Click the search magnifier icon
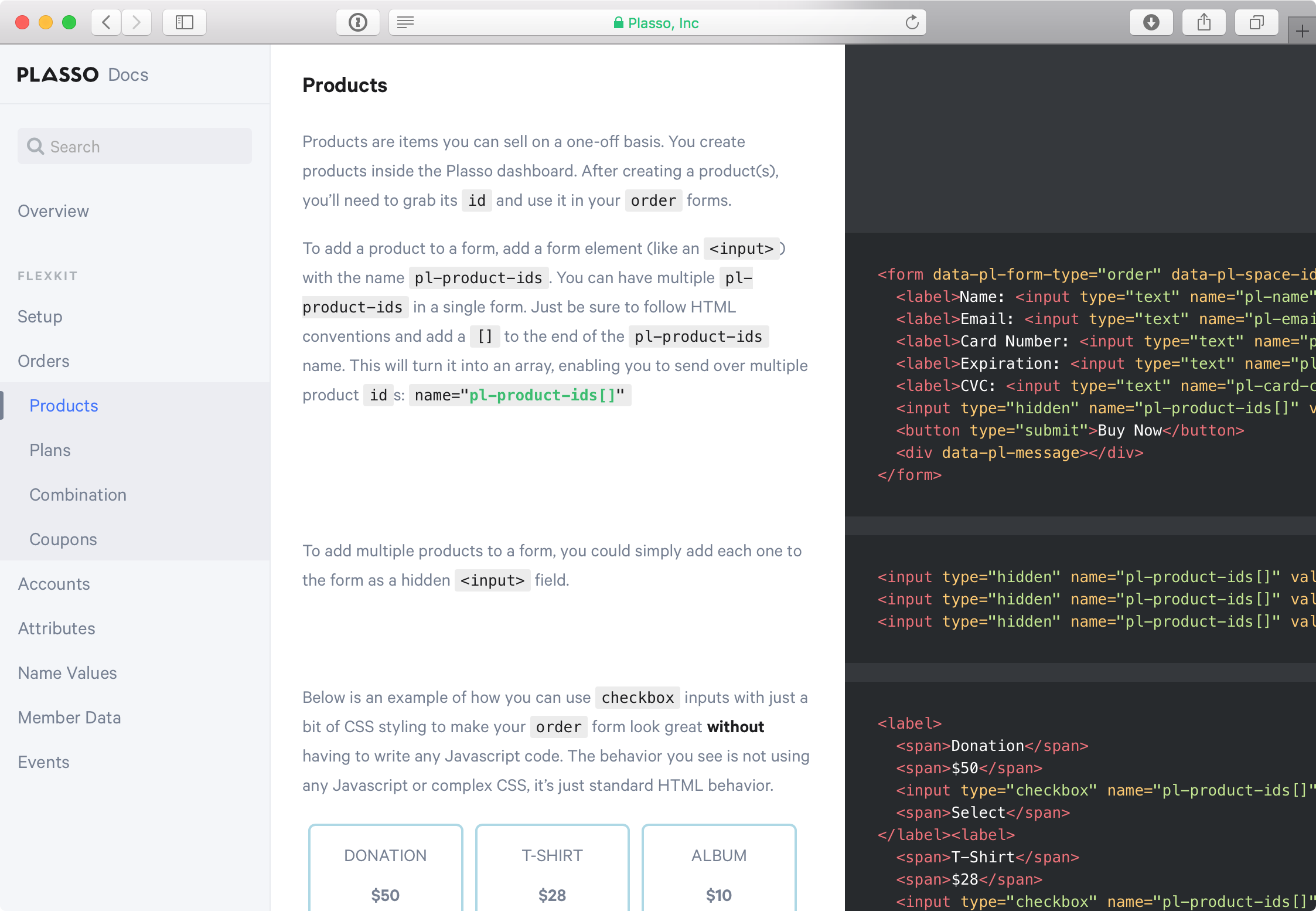 tap(35, 146)
